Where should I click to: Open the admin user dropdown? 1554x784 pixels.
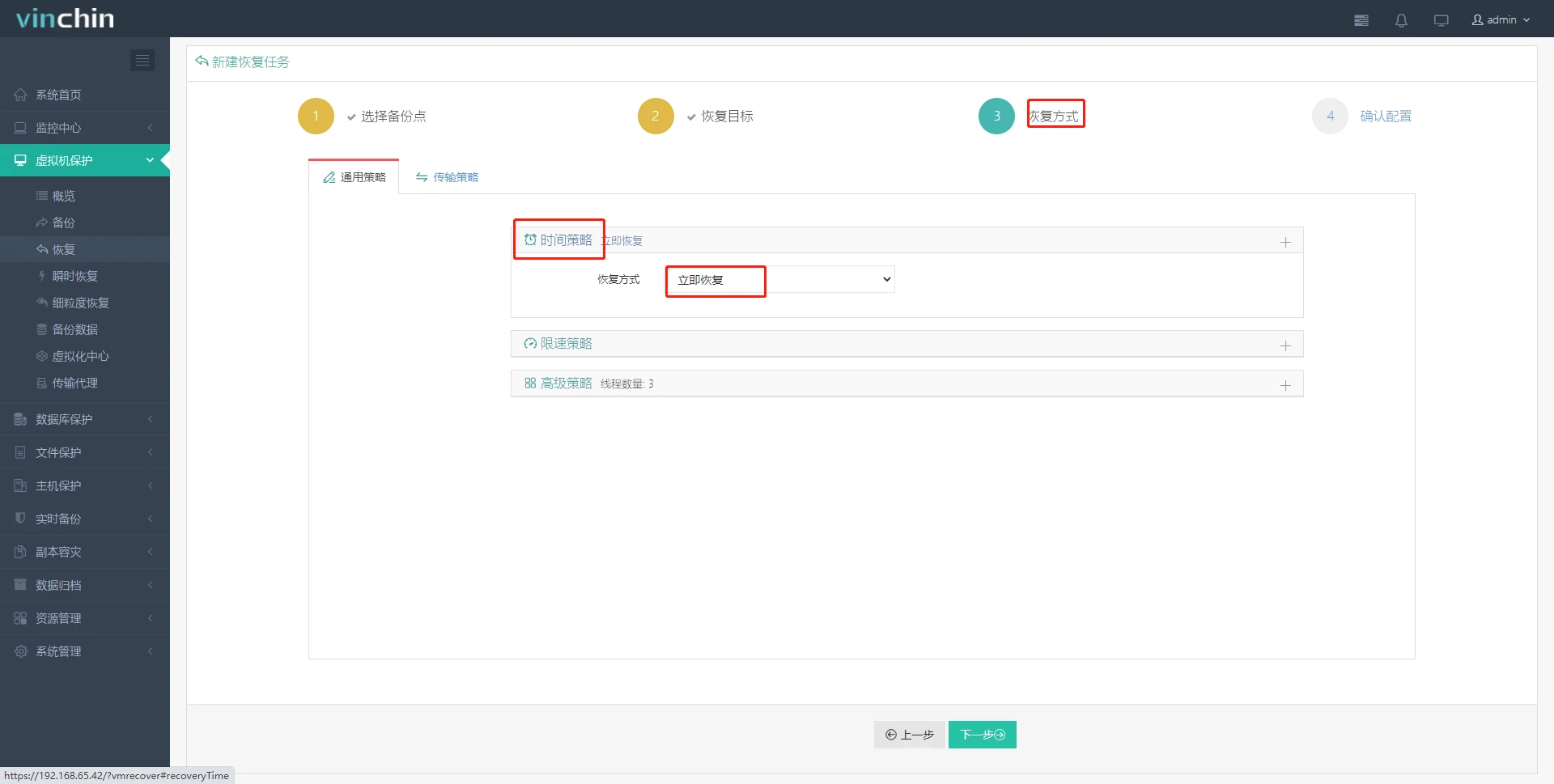(1501, 19)
